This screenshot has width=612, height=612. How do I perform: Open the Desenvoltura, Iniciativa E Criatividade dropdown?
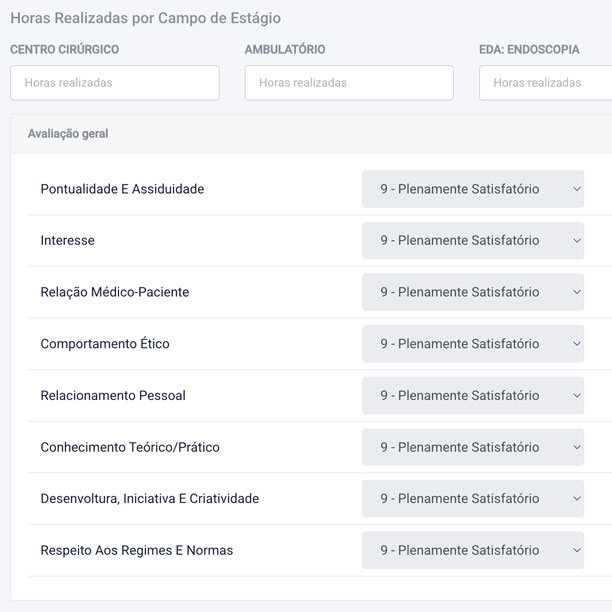(472, 498)
